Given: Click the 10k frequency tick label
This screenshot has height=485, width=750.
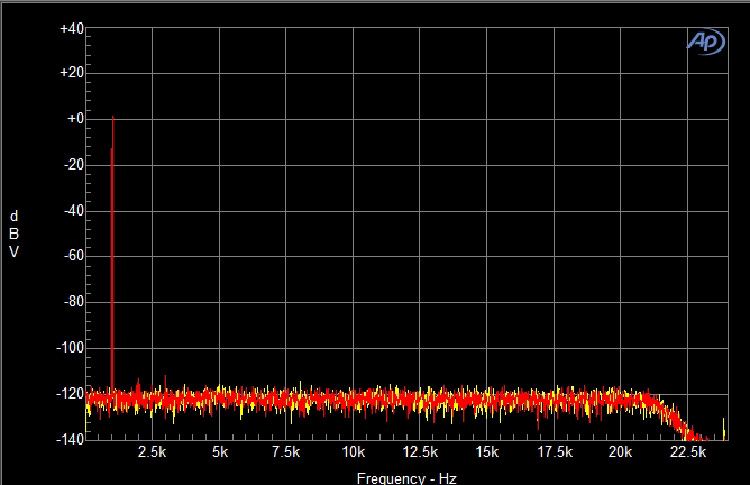Looking at the screenshot, I should (x=353, y=453).
